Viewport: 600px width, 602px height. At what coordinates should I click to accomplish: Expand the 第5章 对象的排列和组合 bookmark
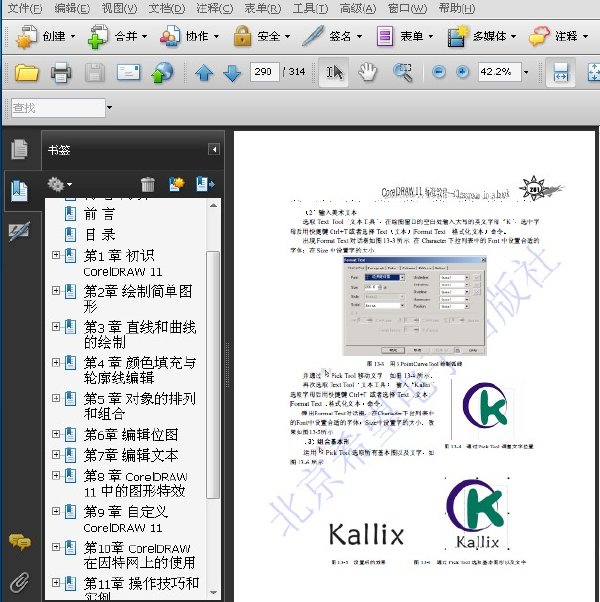pyautogui.click(x=56, y=398)
